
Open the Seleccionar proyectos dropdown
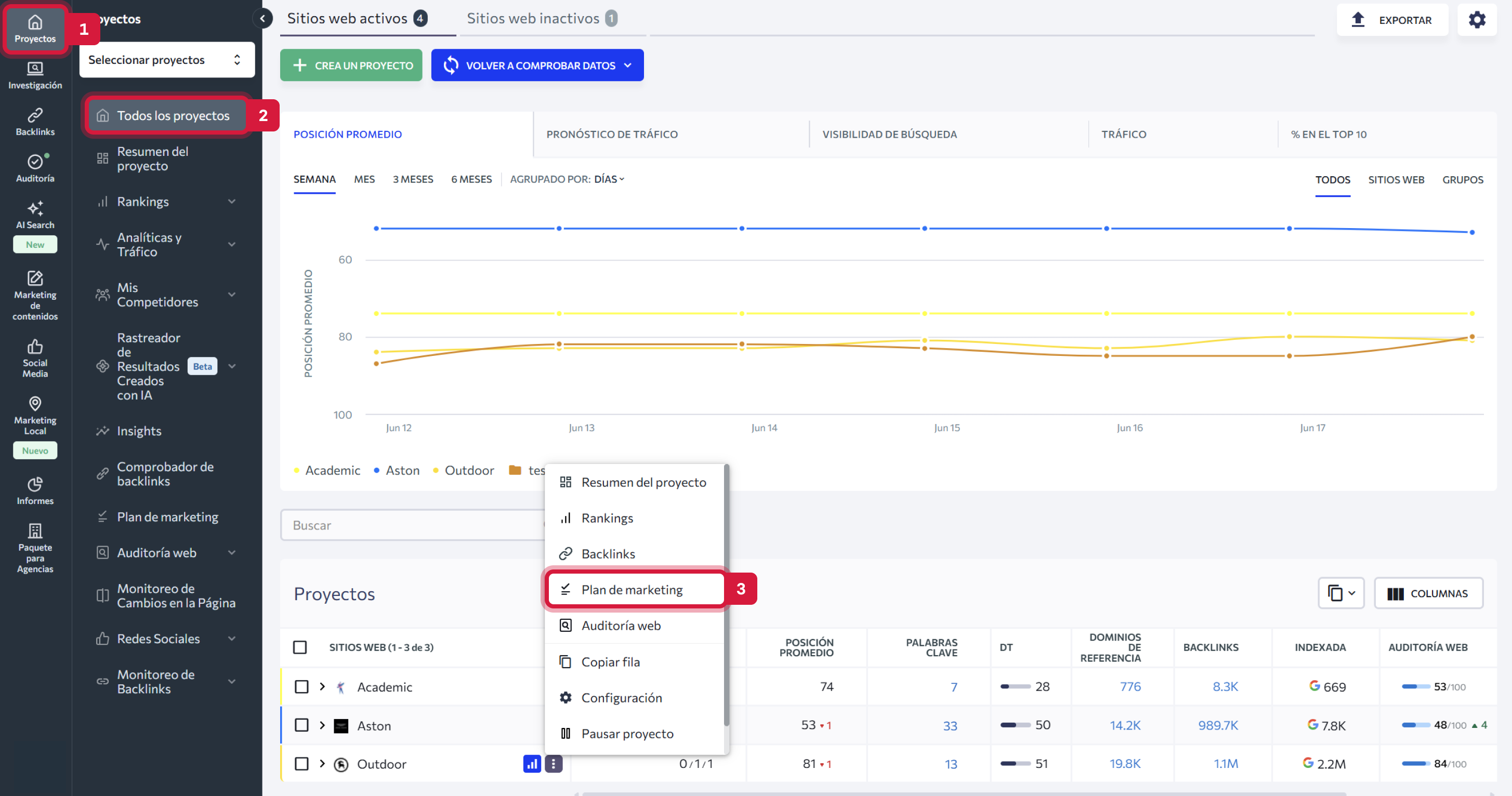pos(167,60)
